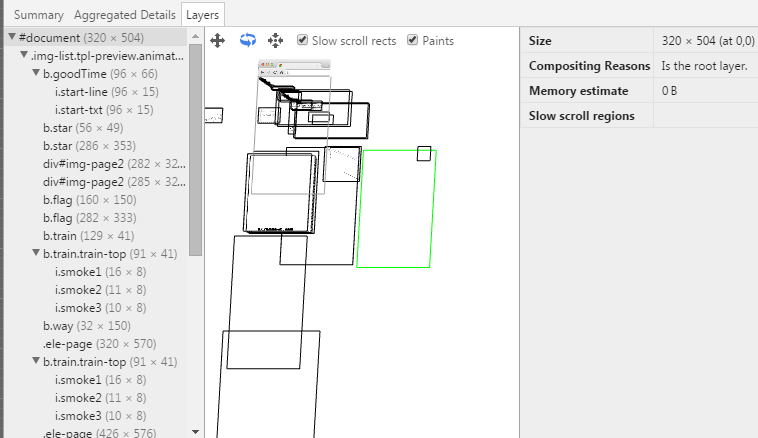Select the b.way layer item
The width and height of the screenshot is (758, 438).
(87, 326)
